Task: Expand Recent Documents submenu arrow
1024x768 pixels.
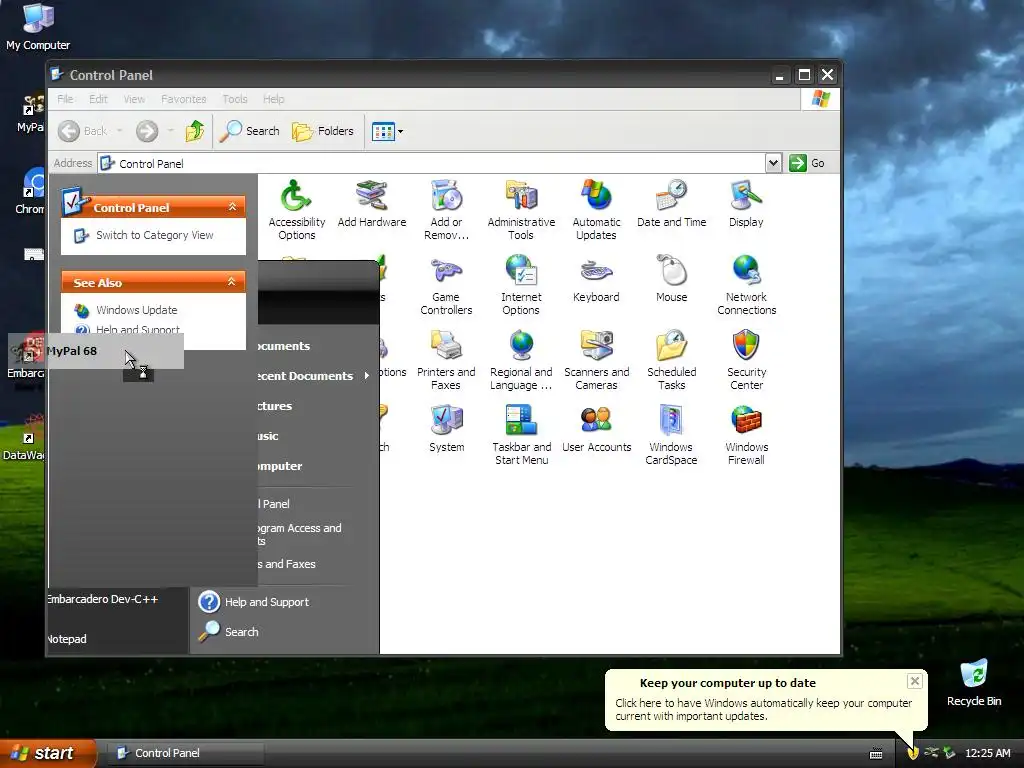Action: point(366,376)
